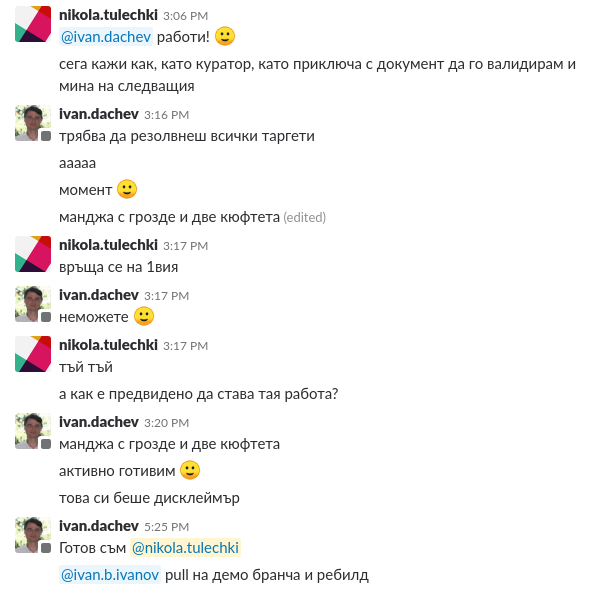Viewport: 612px width, 600px height.
Task: Click the smiley emoji after "неможете"
Action: pos(144,316)
